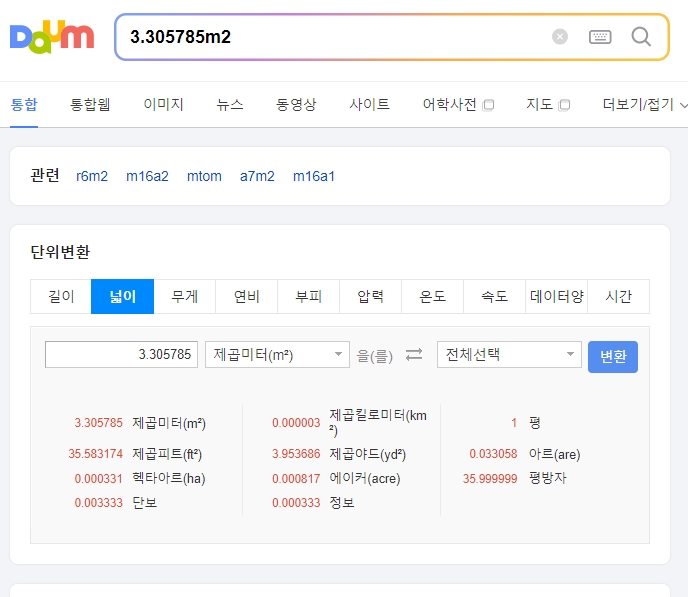Open the 뉴스 tab
This screenshot has height=597, width=688.
tap(230, 104)
